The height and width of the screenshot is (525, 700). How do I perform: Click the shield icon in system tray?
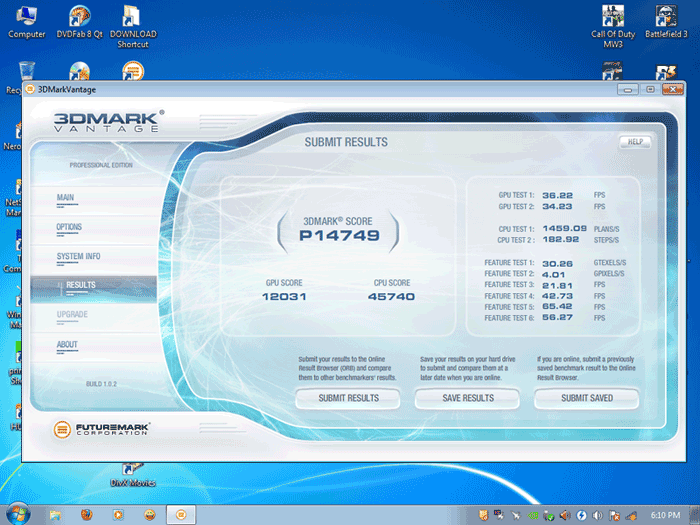[x=483, y=516]
